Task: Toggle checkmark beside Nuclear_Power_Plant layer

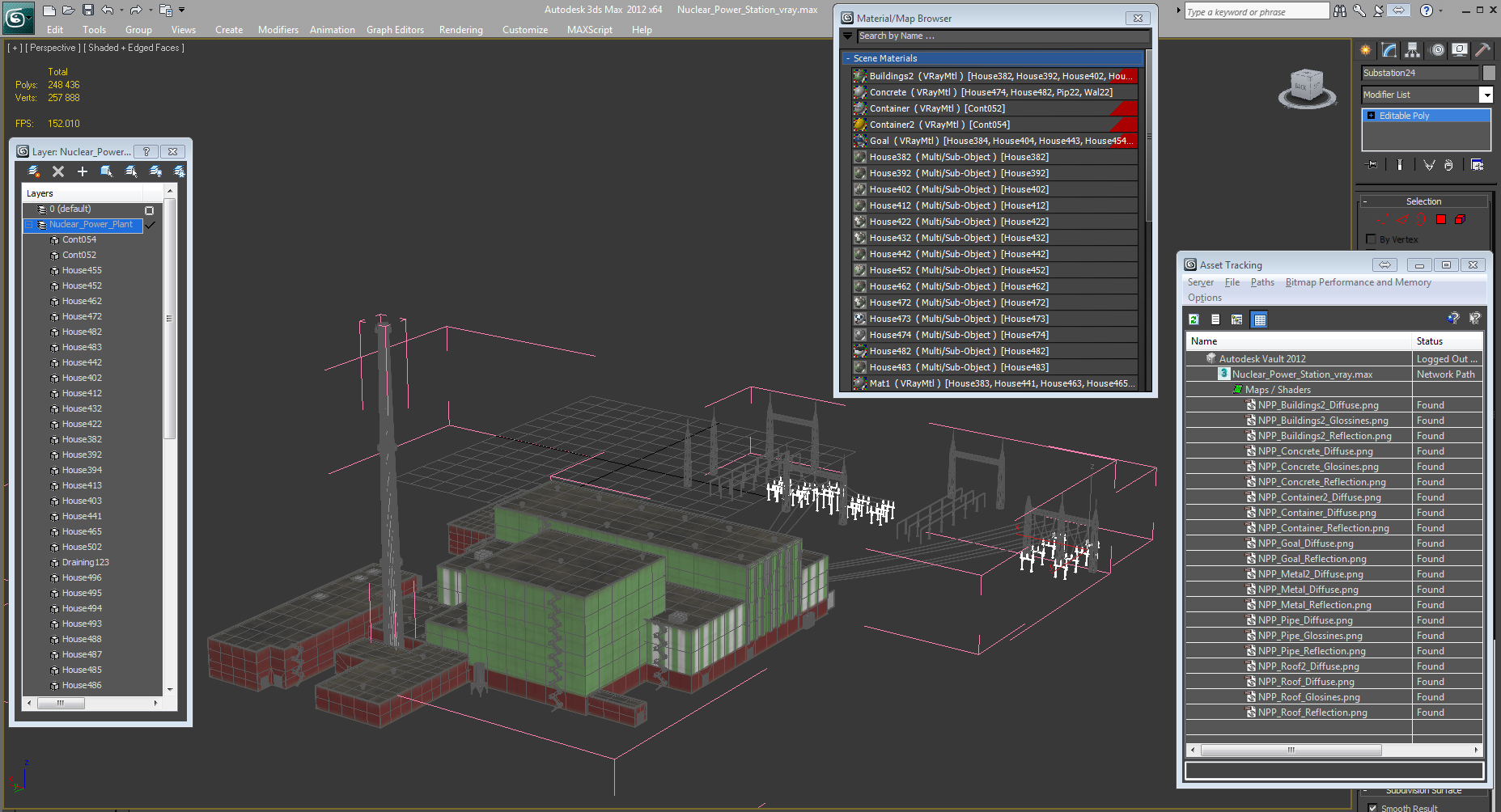Action: (x=150, y=225)
